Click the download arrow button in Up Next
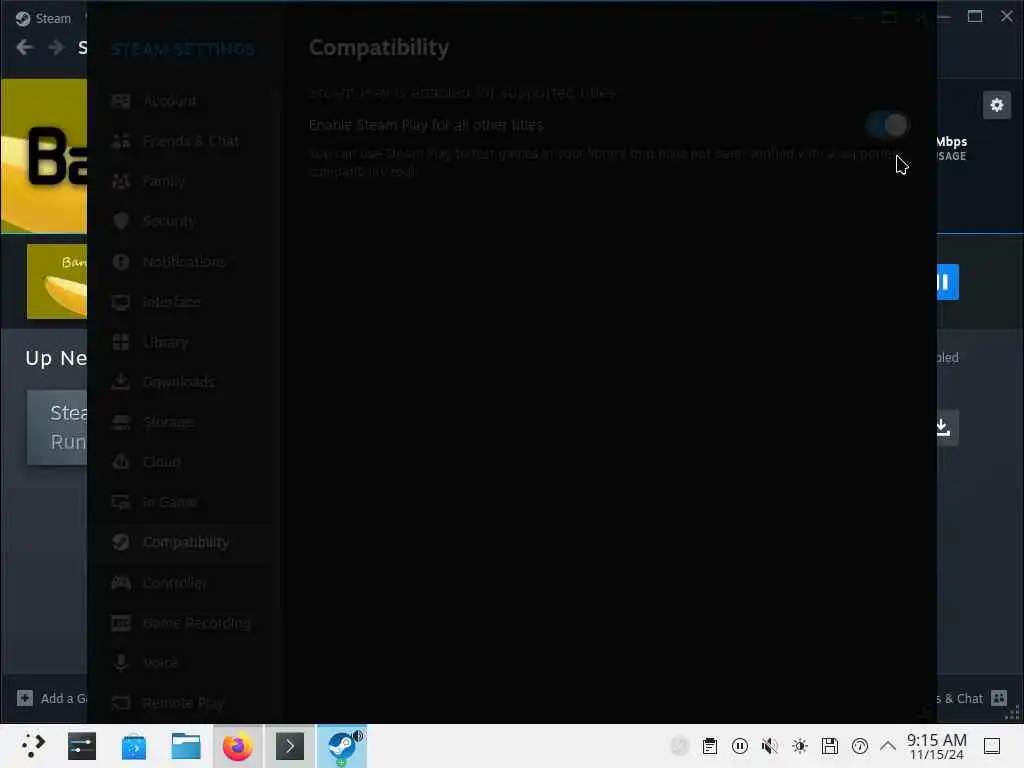This screenshot has width=1024, height=768. [x=947, y=428]
